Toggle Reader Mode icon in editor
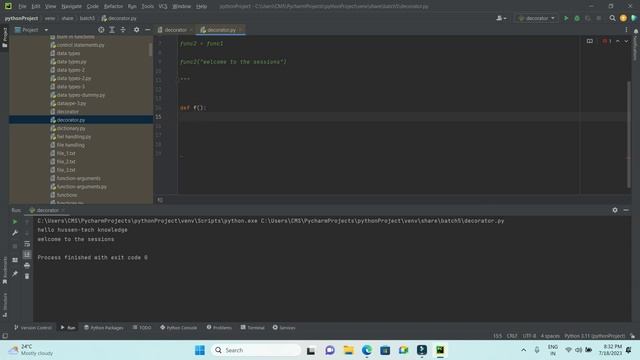This screenshot has height=360, width=640. (589, 41)
